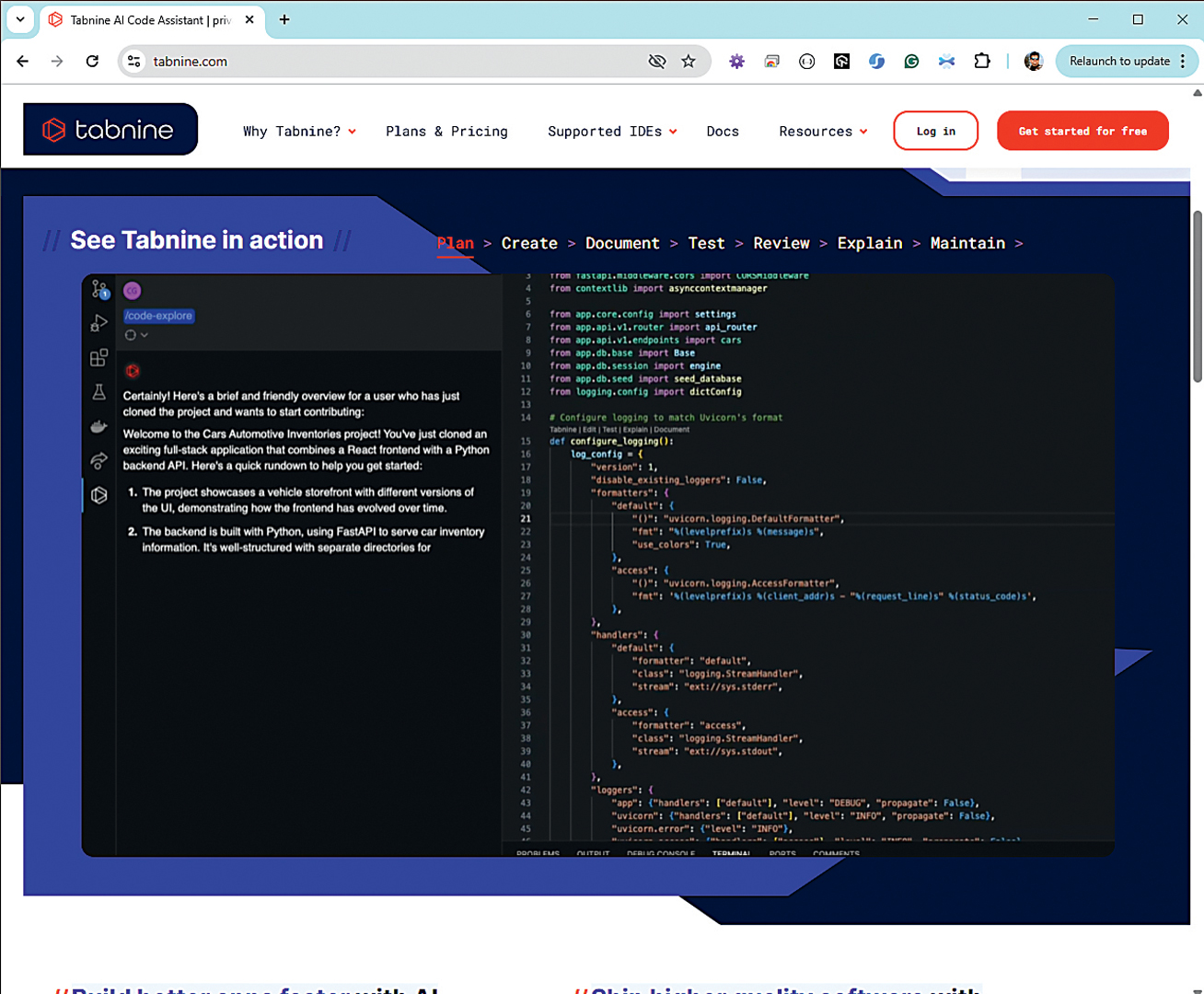Open the Resources dropdown menu

point(823,132)
